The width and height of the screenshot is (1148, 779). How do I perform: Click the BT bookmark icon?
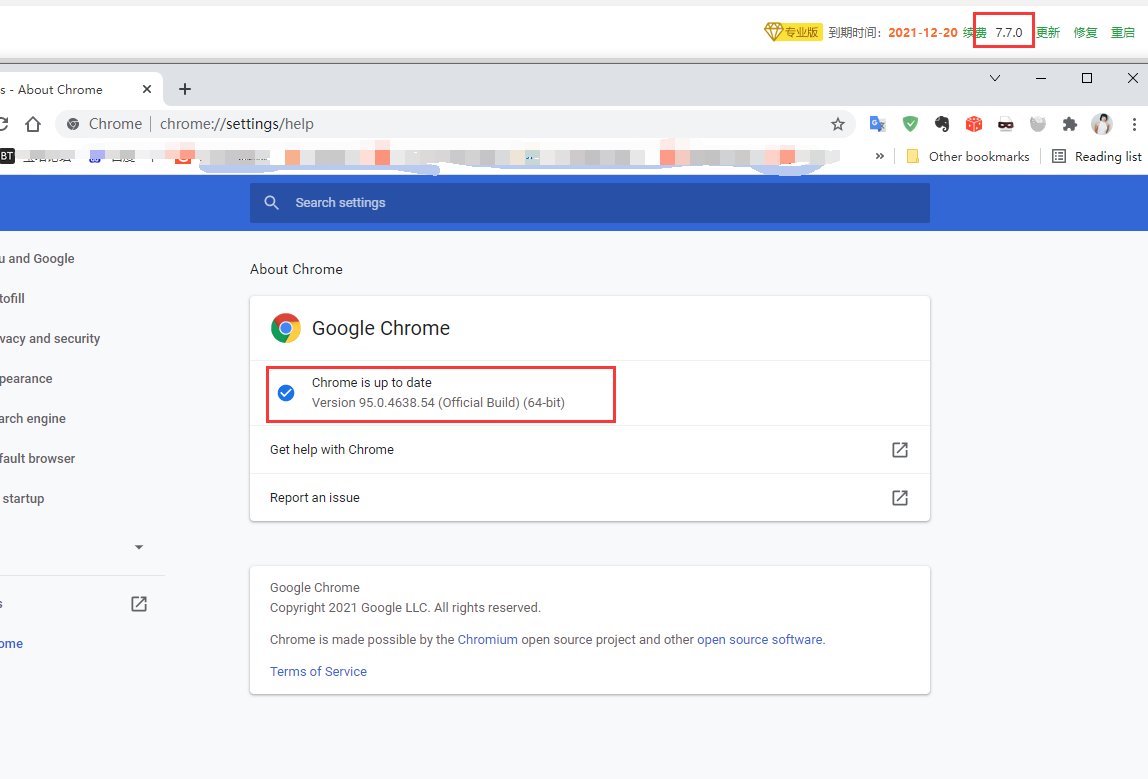[7, 156]
